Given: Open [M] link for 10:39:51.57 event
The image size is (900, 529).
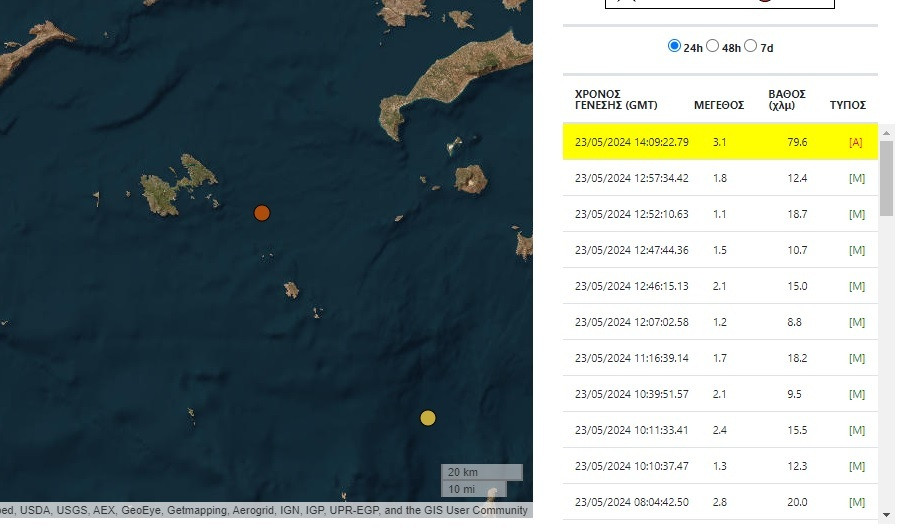Looking at the screenshot, I should point(857,394).
